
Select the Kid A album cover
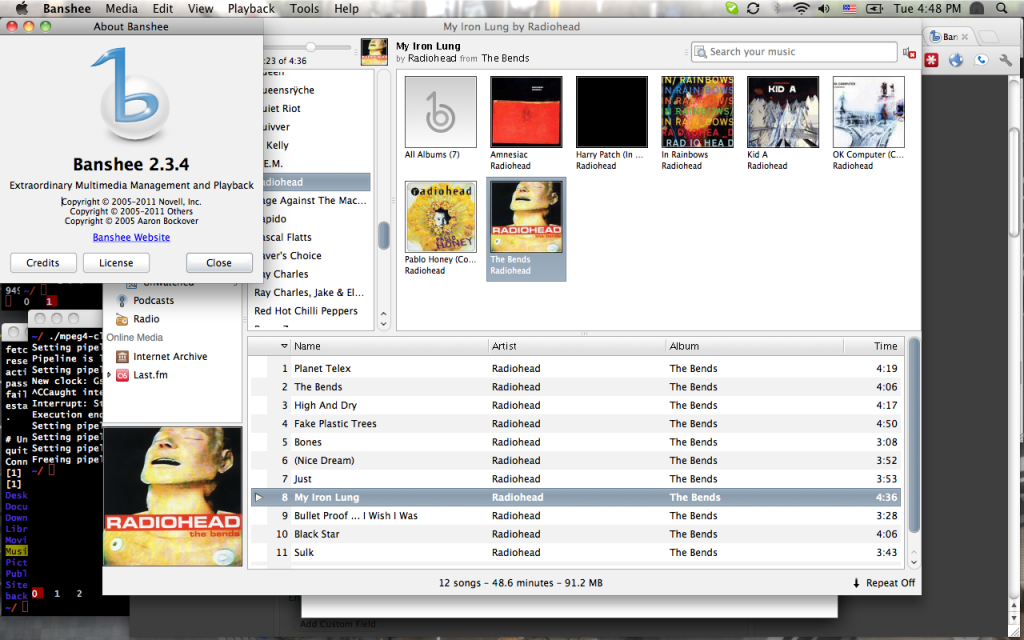(x=783, y=112)
